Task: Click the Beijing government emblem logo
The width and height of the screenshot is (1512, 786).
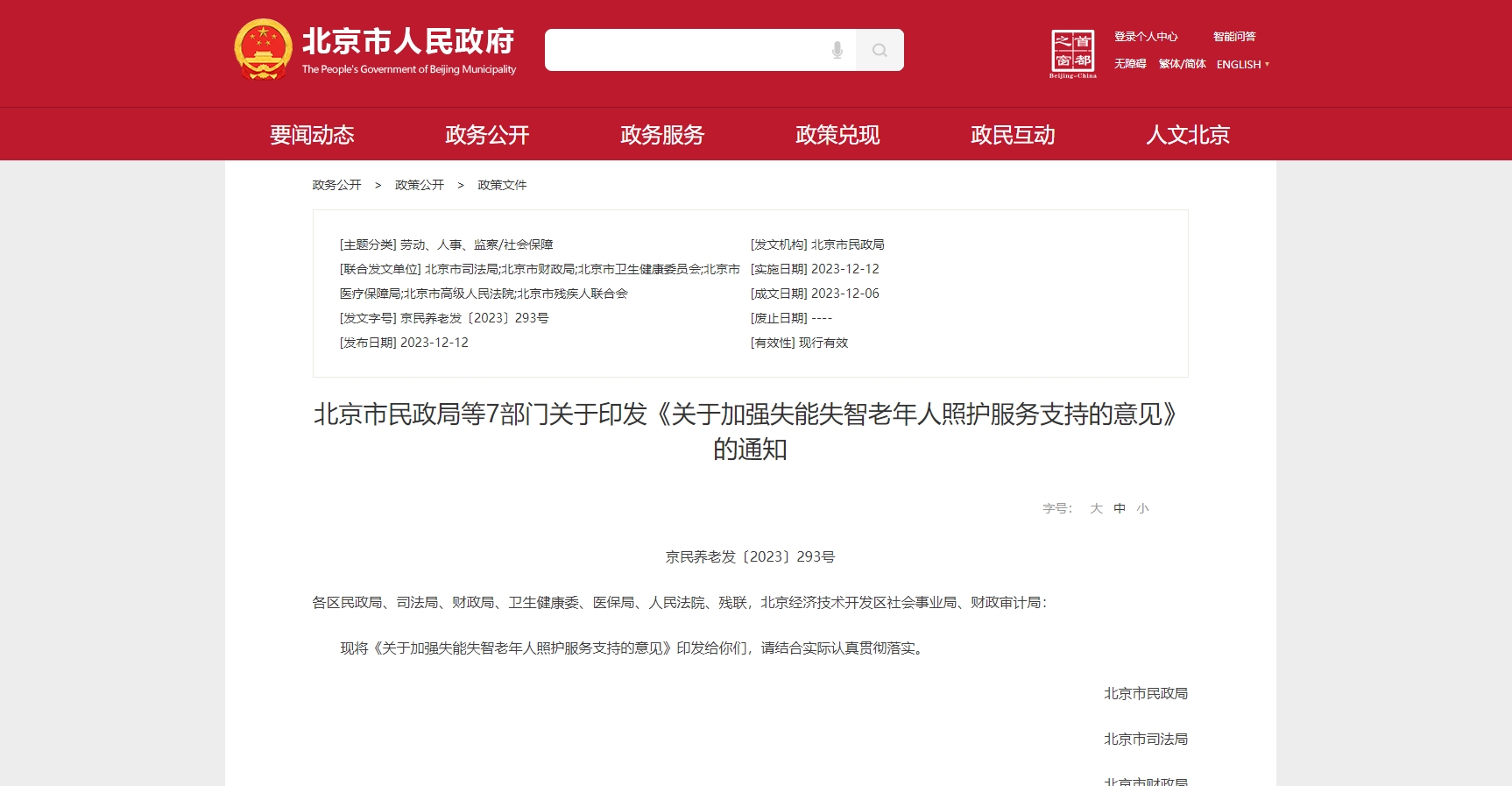Action: point(263,50)
